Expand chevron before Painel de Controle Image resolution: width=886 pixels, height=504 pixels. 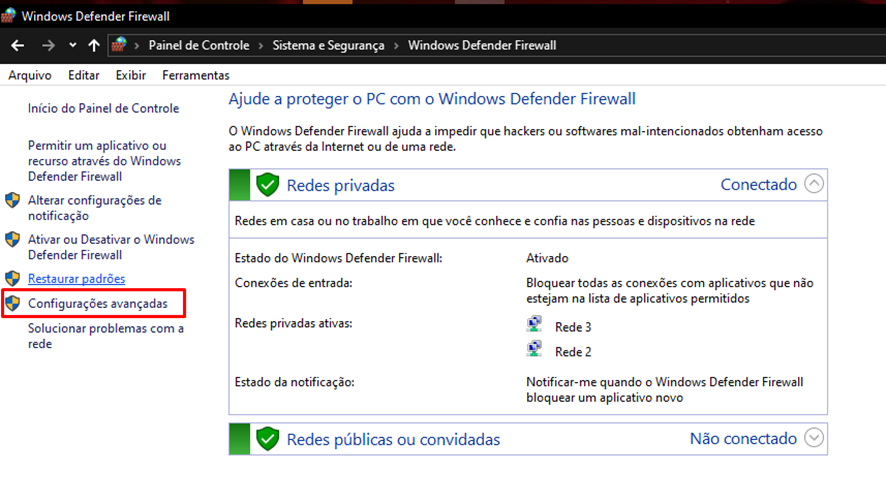[137, 46]
